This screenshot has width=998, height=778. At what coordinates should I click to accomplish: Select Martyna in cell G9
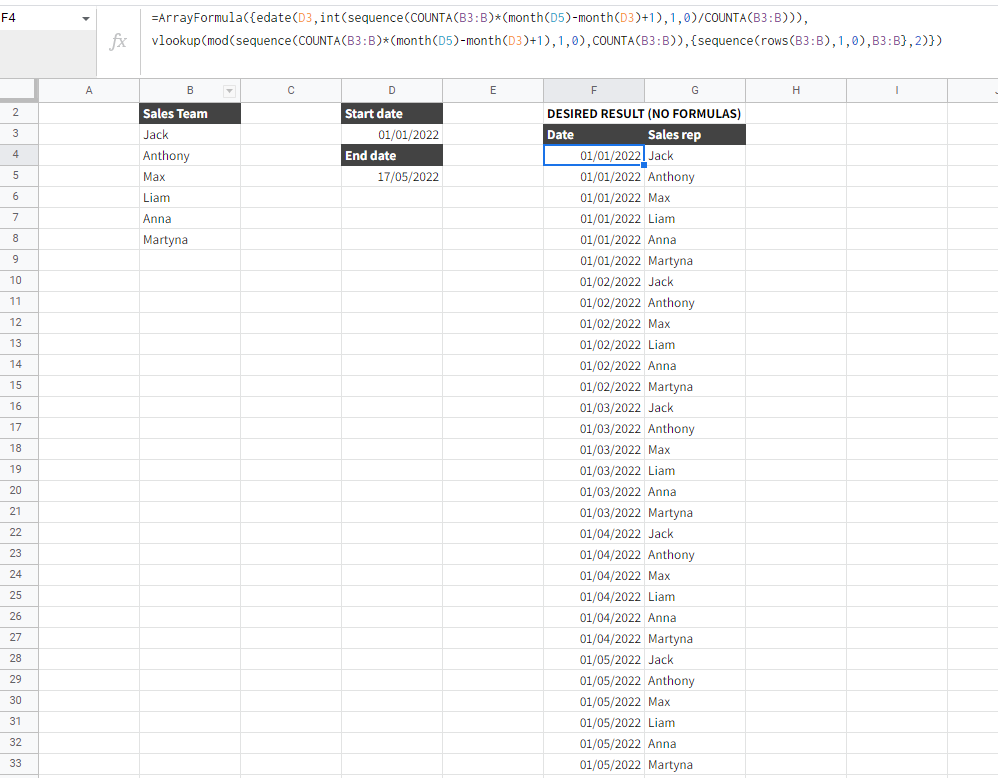coord(695,260)
